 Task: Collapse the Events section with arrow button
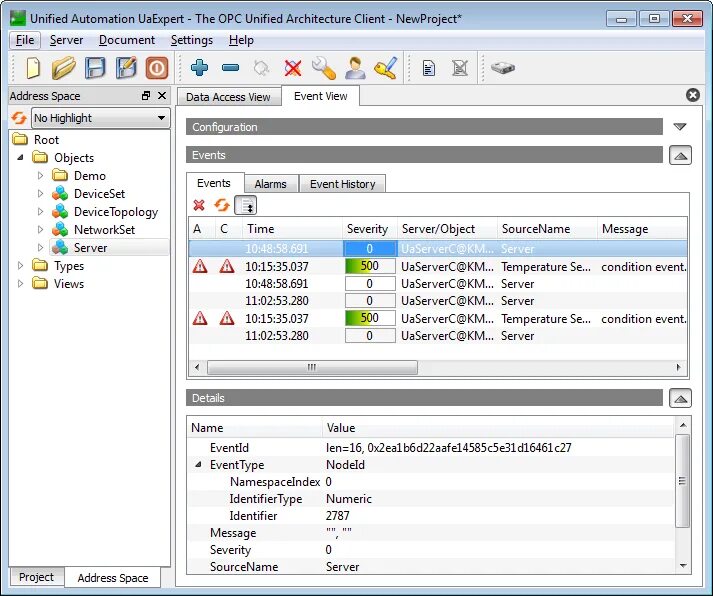(x=680, y=155)
